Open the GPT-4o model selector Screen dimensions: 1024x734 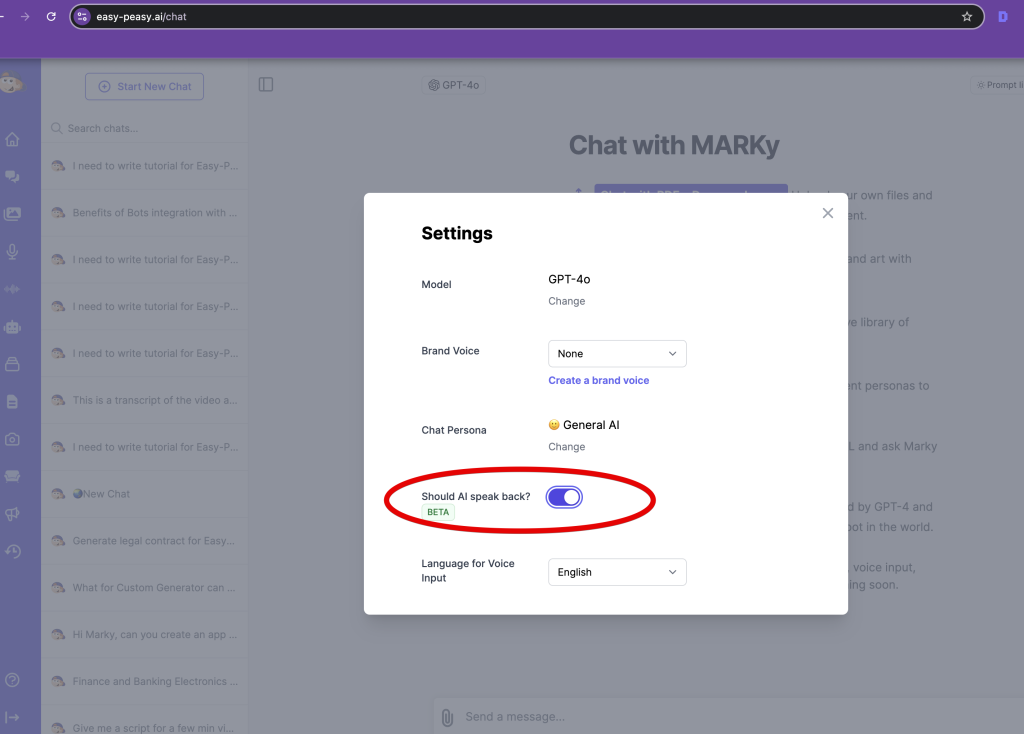[454, 85]
